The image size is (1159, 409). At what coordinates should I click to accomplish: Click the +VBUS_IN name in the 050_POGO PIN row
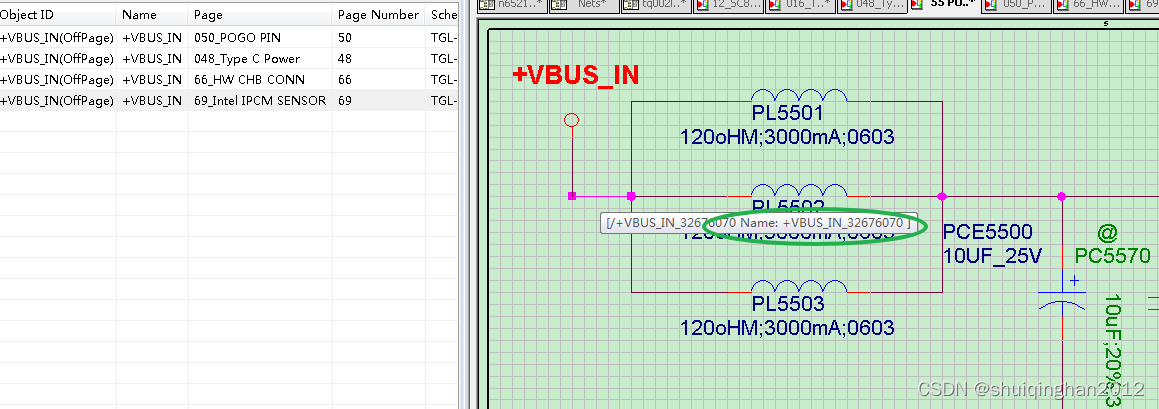152,38
